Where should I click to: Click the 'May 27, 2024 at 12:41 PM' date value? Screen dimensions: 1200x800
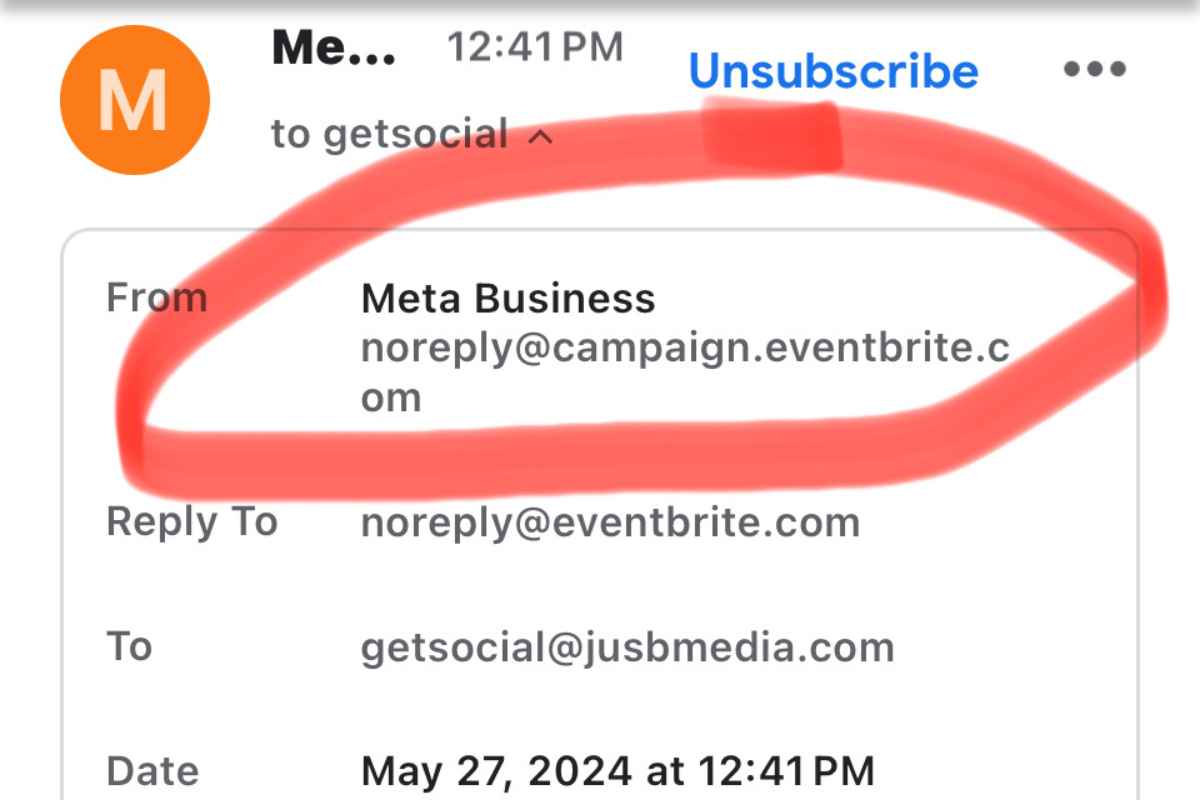617,771
